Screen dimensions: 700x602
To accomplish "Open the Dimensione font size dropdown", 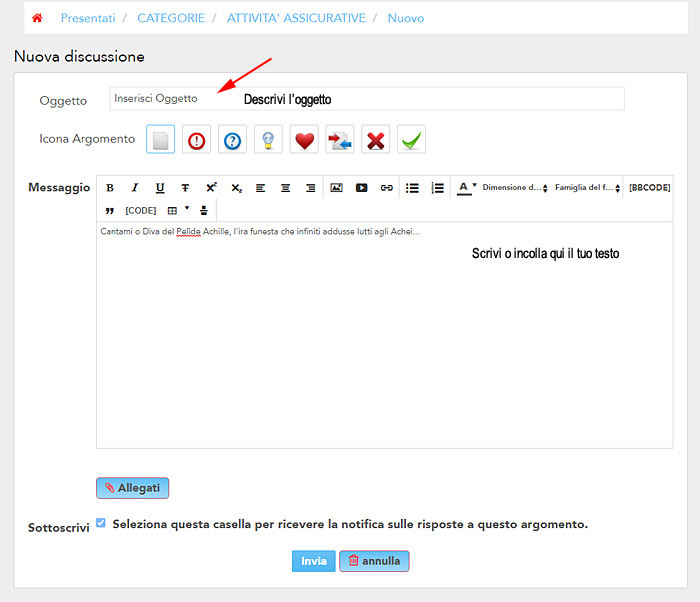I will 514,188.
